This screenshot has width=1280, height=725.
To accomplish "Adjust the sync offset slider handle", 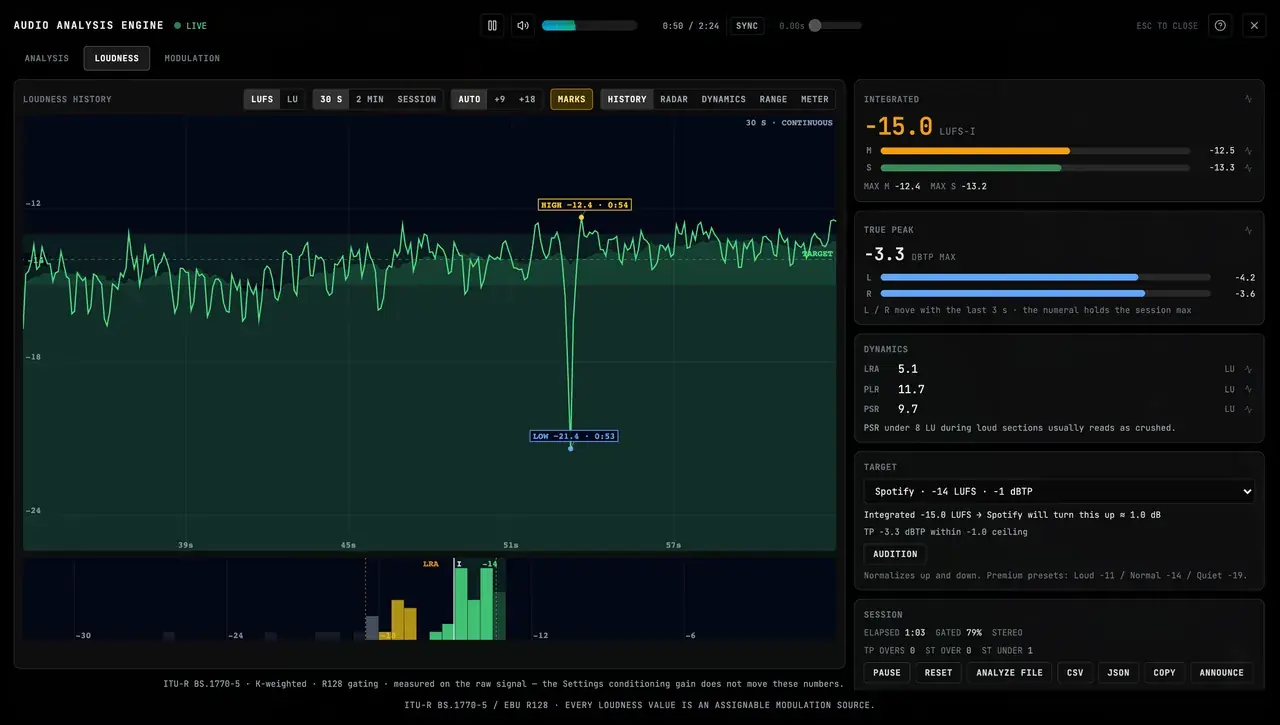I will (815, 26).
